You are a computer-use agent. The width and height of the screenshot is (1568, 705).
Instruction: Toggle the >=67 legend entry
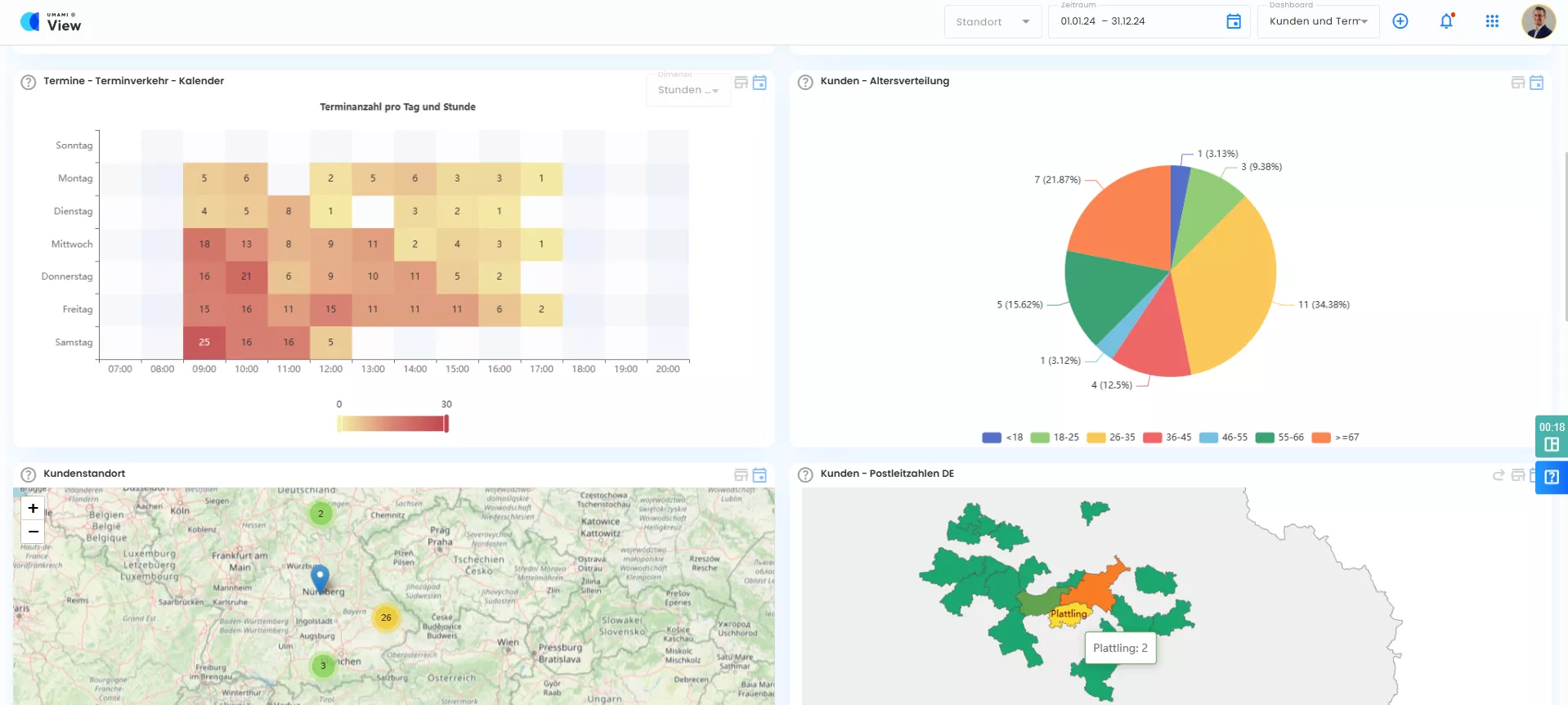click(1336, 438)
